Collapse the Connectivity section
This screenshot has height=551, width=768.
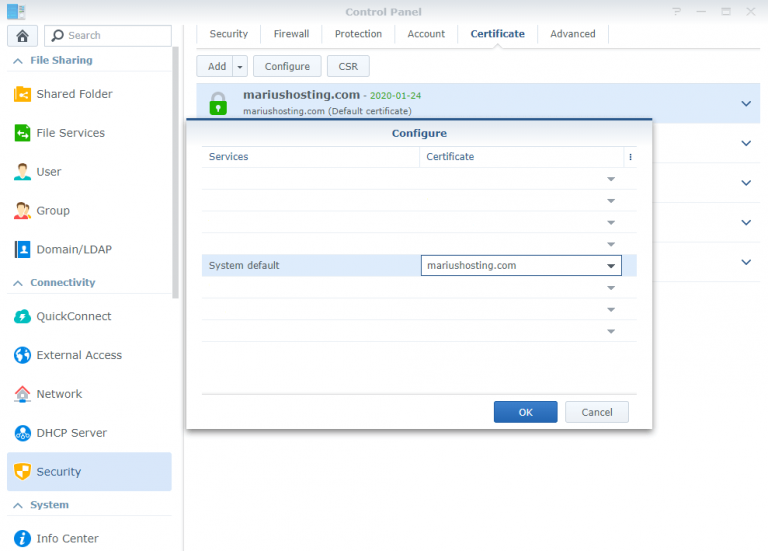click(x=18, y=283)
